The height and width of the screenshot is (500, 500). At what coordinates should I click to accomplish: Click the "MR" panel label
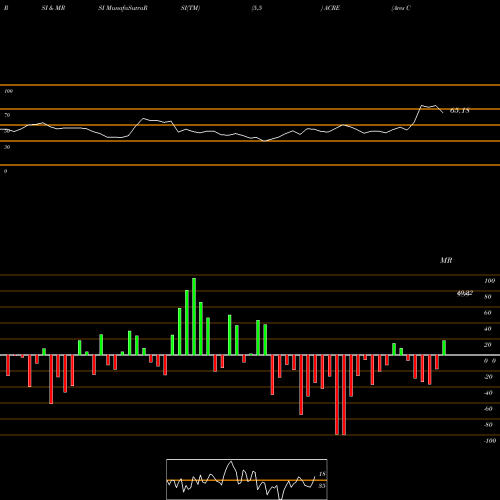[x=446, y=260]
